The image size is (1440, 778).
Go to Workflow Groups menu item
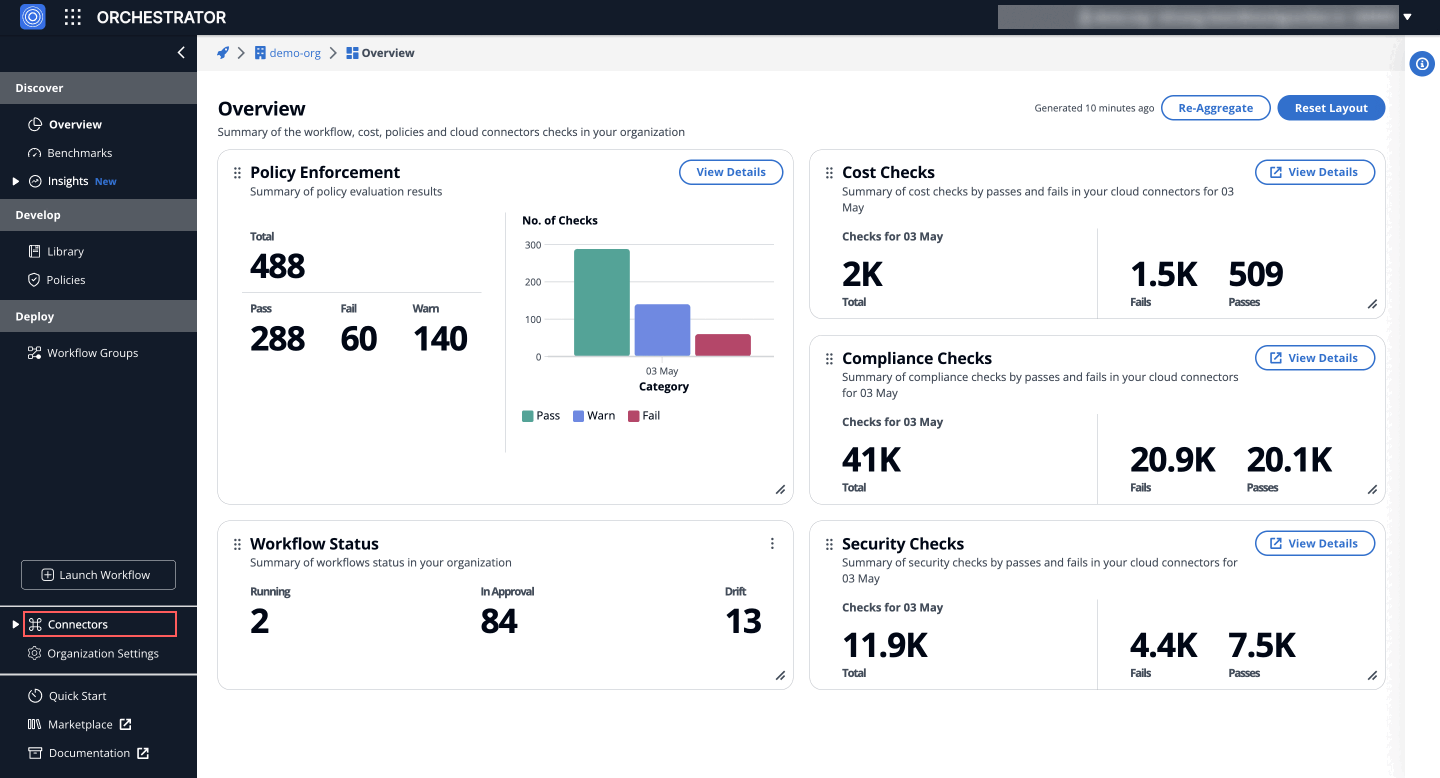(x=92, y=353)
